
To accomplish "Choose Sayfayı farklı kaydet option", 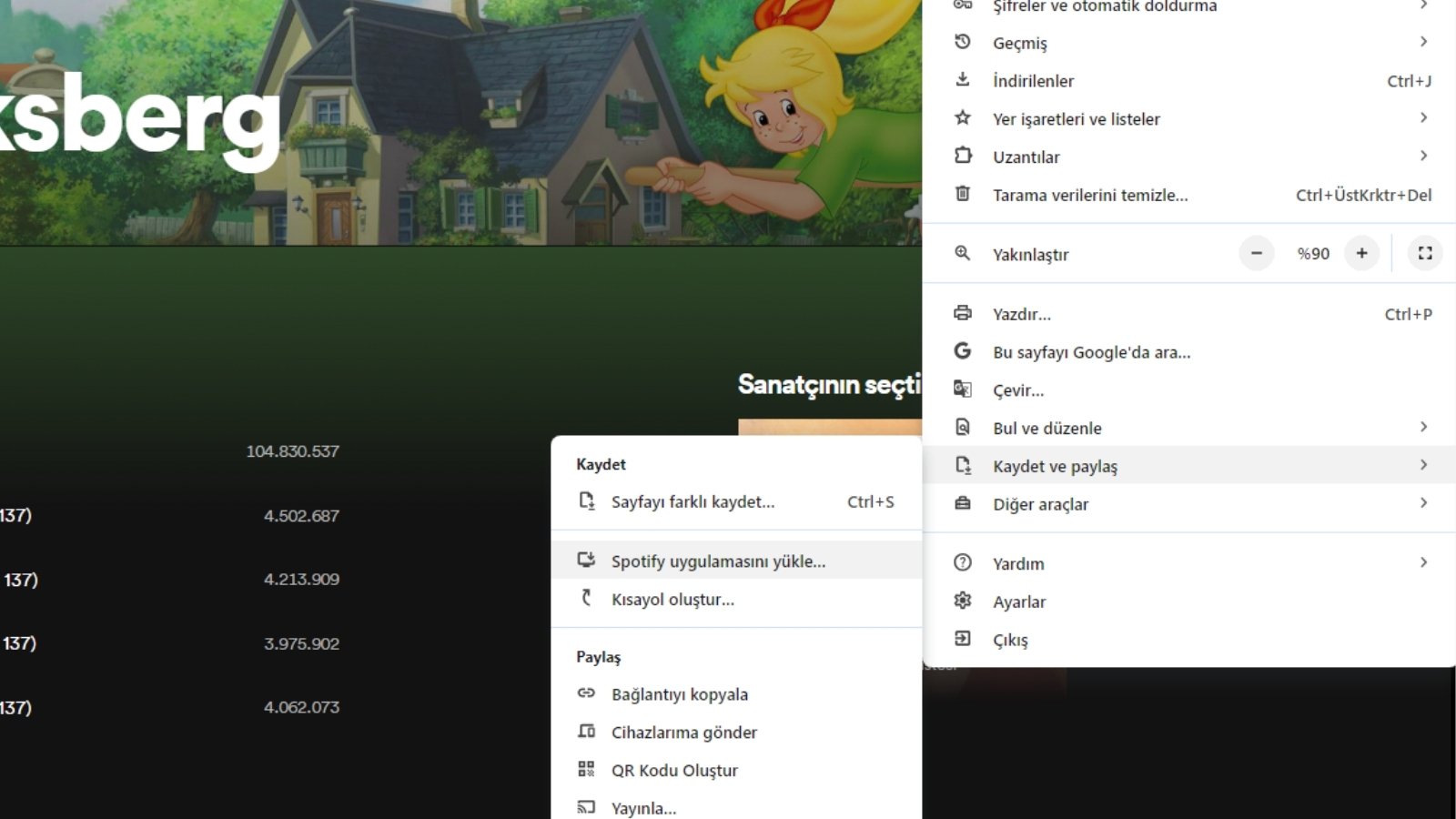I will 736,501.
